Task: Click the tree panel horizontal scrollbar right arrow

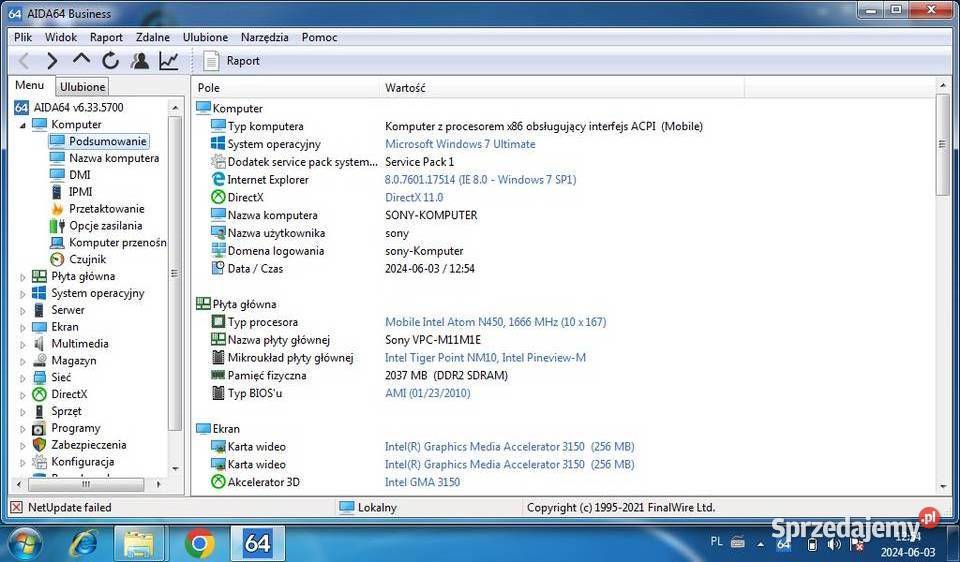Action: click(159, 484)
